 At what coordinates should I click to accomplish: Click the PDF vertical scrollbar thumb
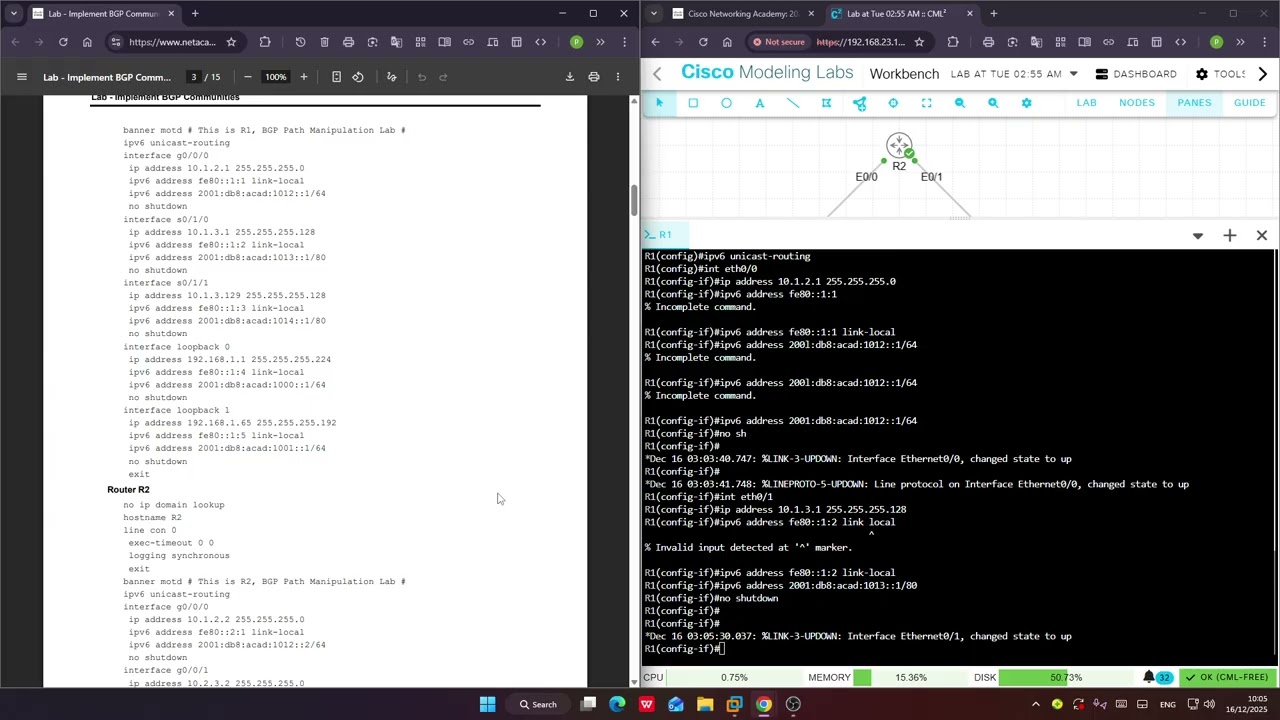[x=634, y=200]
